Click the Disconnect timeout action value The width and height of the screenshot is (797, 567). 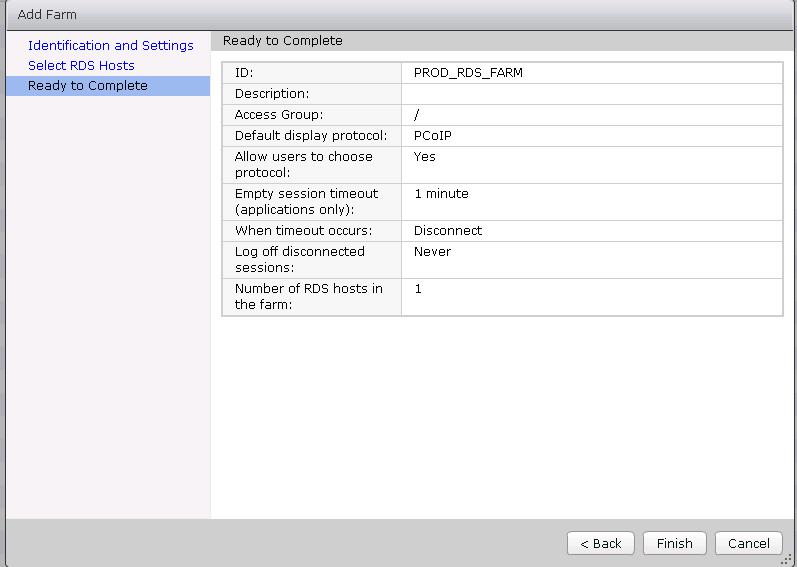447,230
